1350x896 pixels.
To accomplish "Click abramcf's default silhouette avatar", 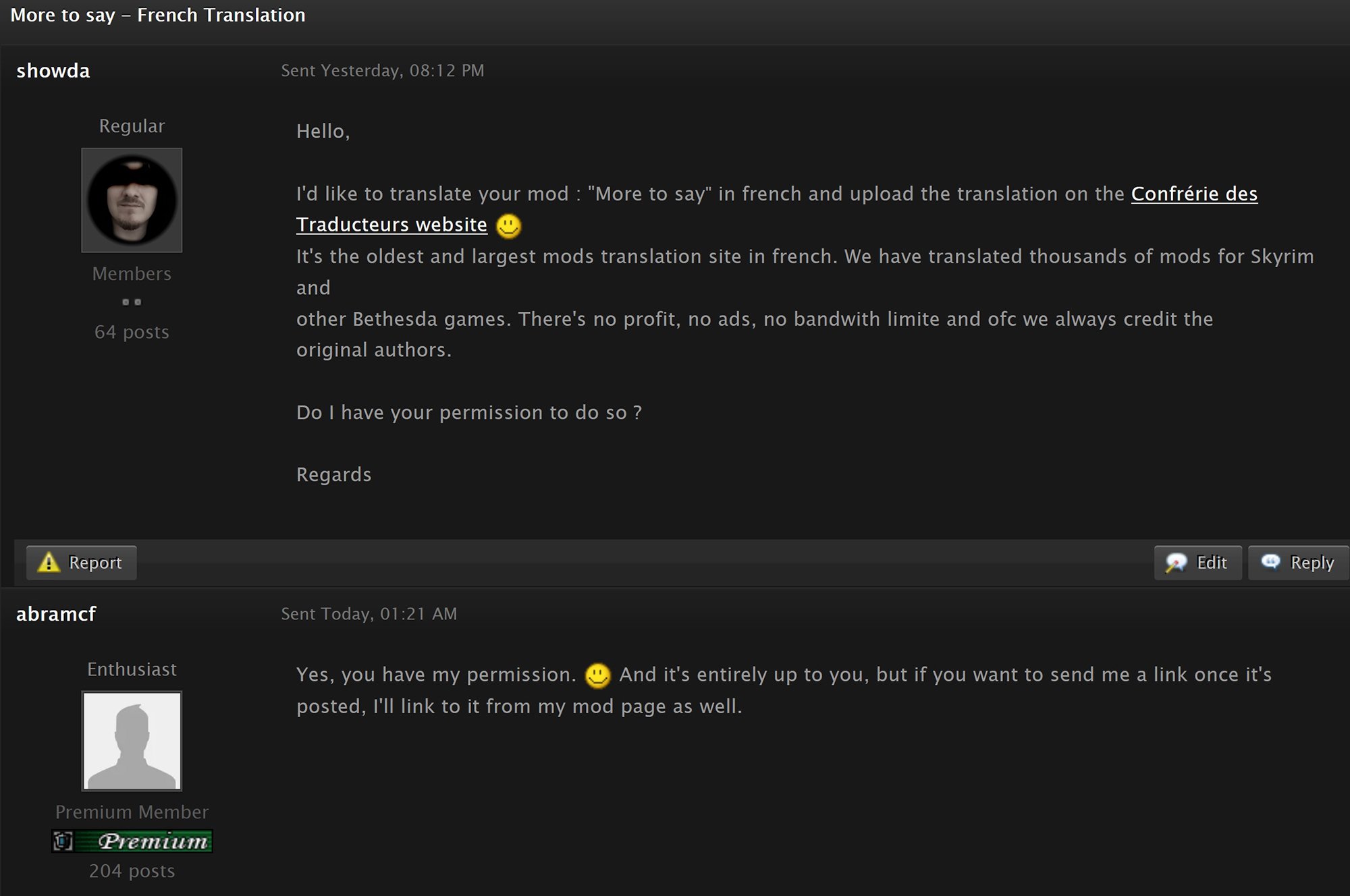I will click(132, 741).
